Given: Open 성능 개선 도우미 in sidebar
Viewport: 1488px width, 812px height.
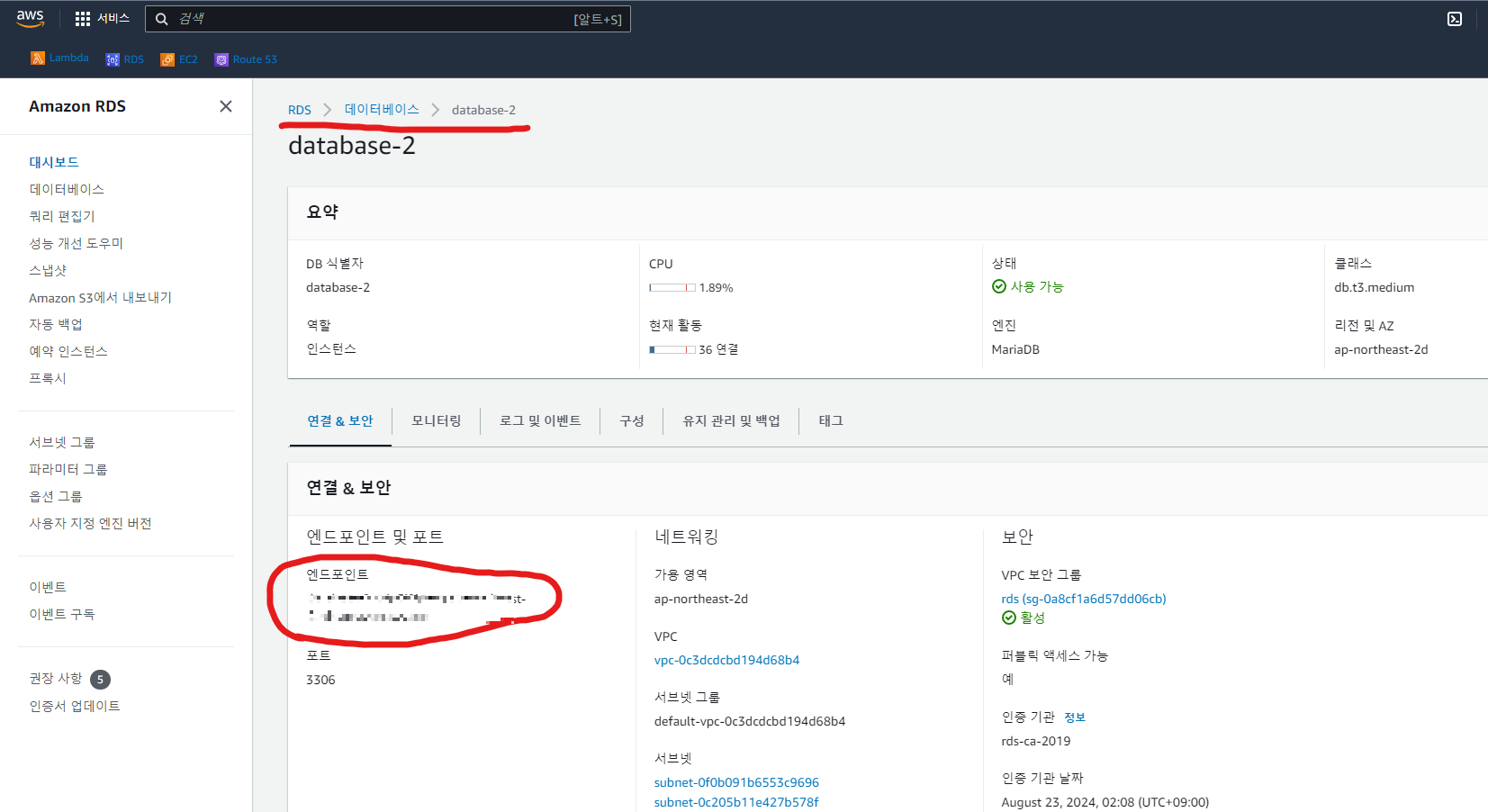Looking at the screenshot, I should pyautogui.click(x=77, y=243).
